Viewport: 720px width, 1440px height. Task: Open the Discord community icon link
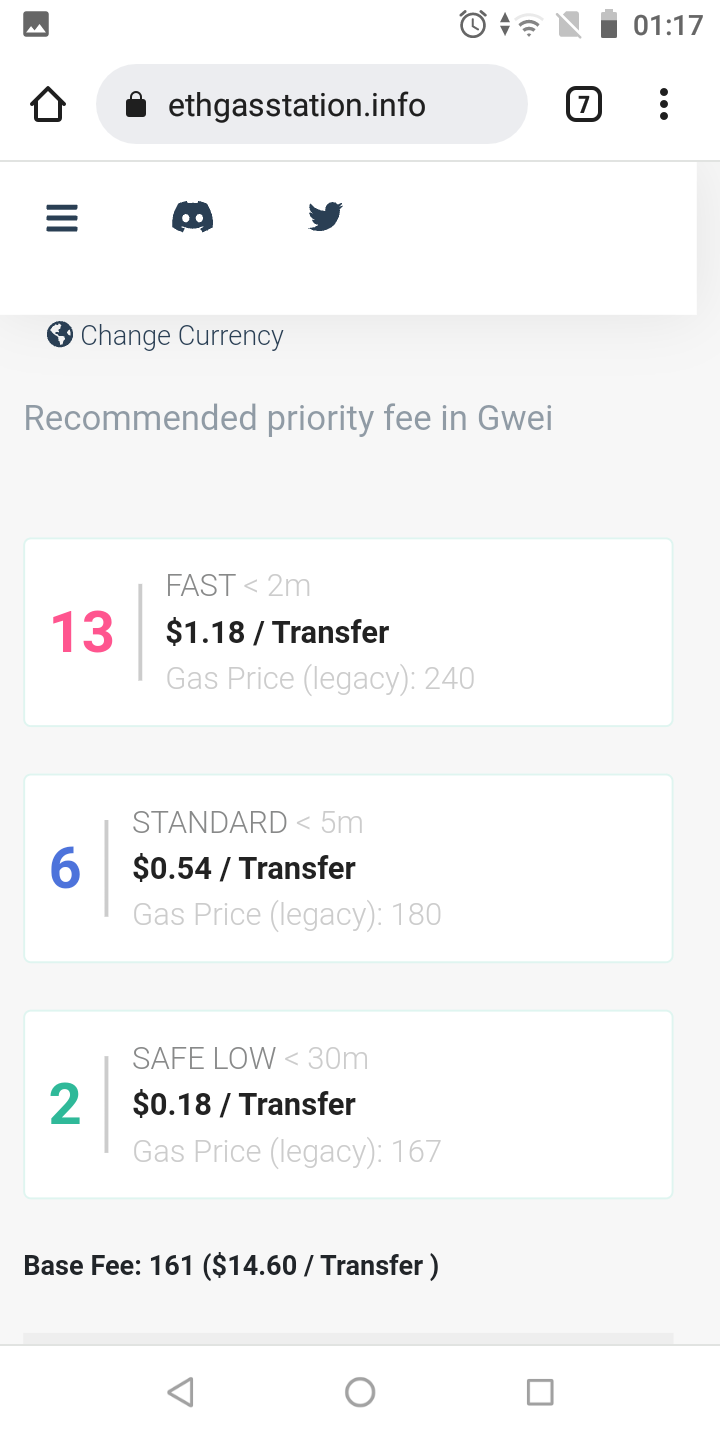click(192, 217)
